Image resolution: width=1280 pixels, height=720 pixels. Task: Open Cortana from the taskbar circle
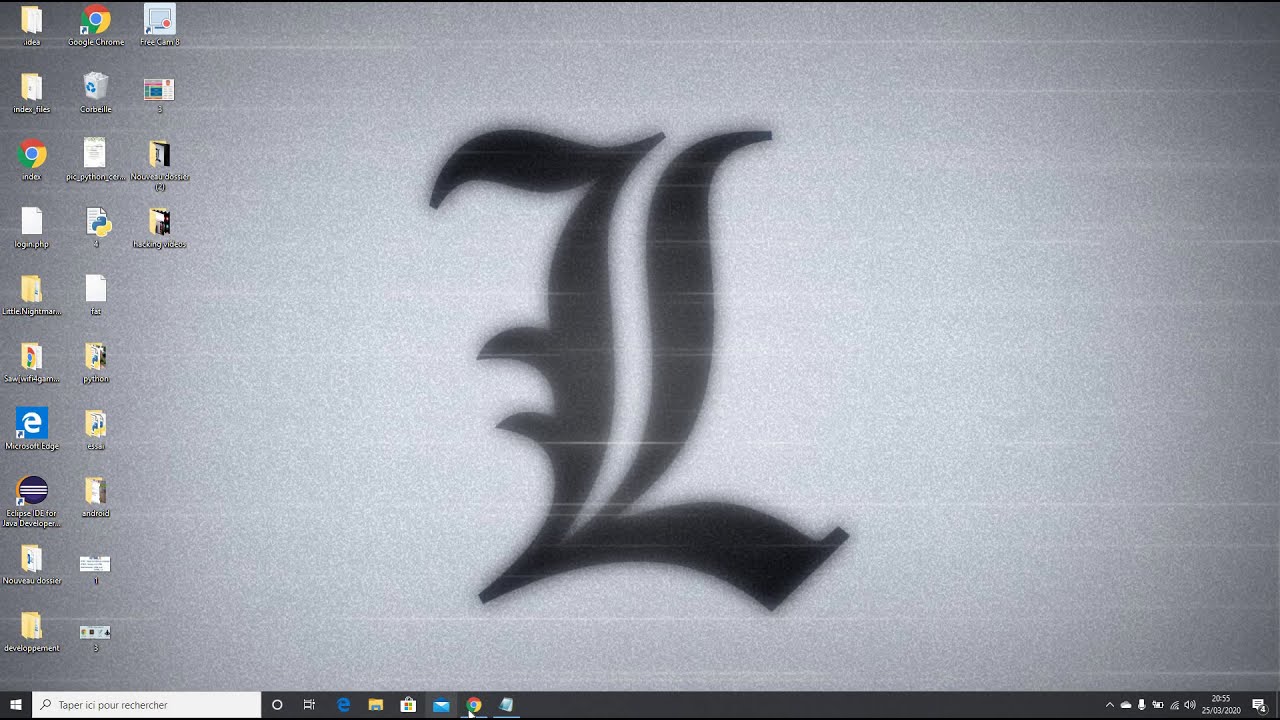click(277, 705)
